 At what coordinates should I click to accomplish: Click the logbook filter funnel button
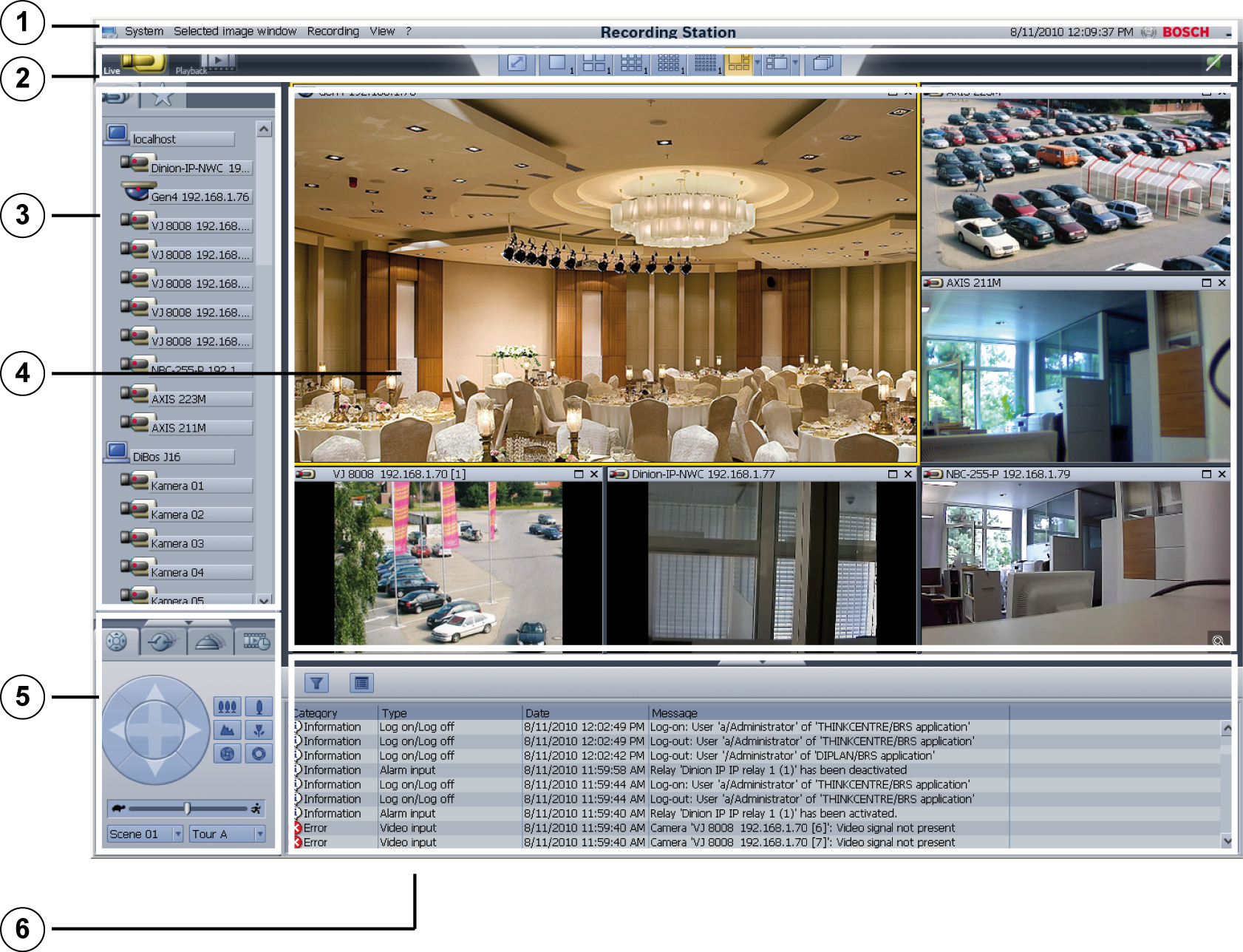316,683
